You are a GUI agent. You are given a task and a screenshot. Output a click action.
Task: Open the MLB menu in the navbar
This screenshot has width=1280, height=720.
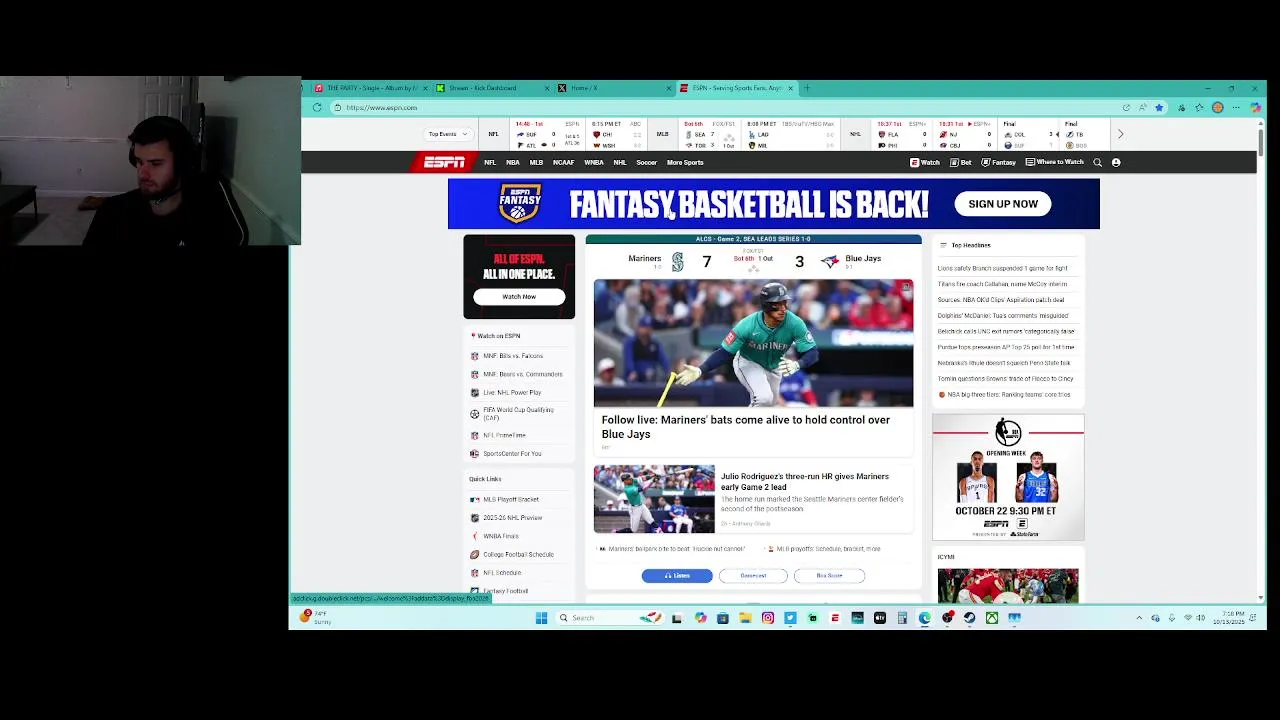536,162
